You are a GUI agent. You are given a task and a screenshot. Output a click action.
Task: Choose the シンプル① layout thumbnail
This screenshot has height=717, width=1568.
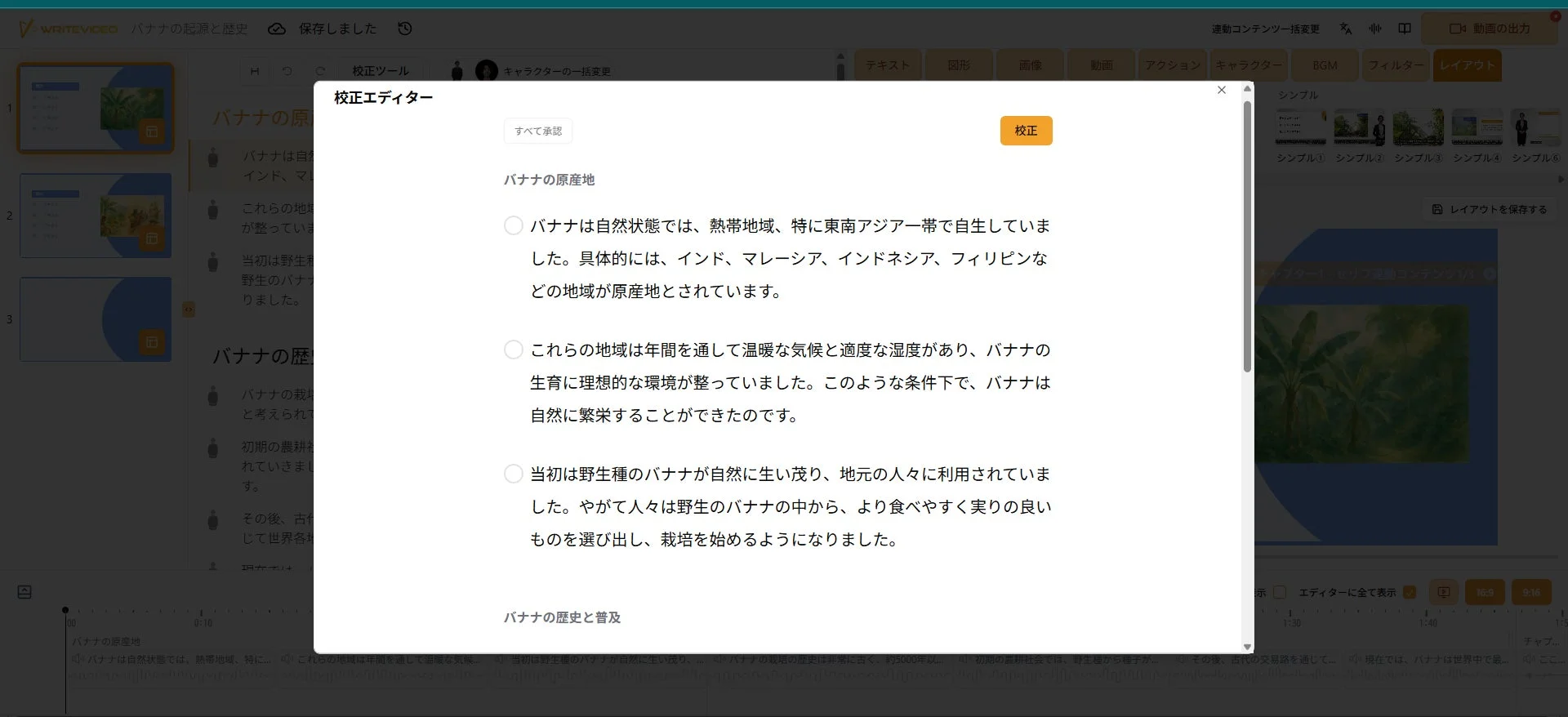(x=1301, y=127)
